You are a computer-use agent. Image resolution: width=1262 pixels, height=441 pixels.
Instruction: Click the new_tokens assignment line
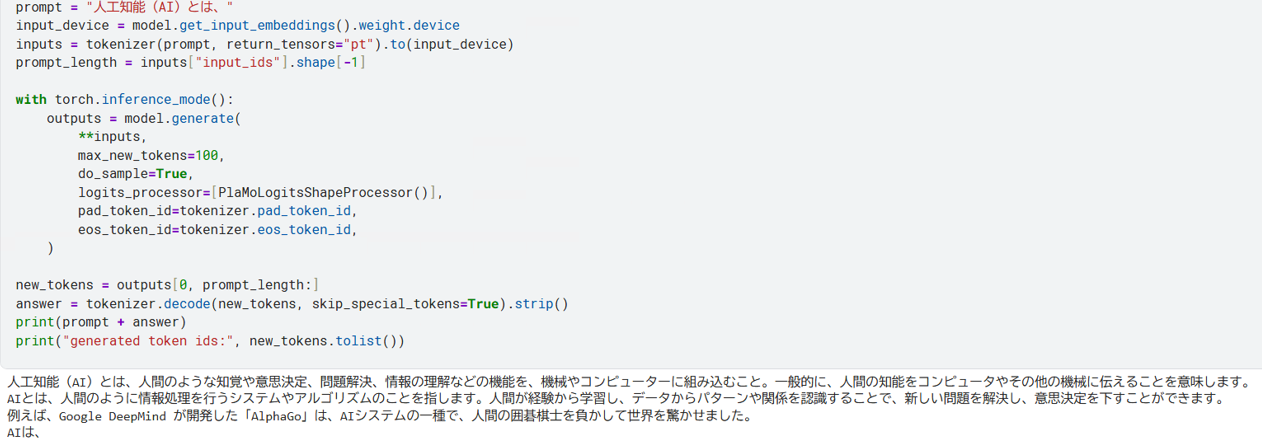tap(167, 285)
